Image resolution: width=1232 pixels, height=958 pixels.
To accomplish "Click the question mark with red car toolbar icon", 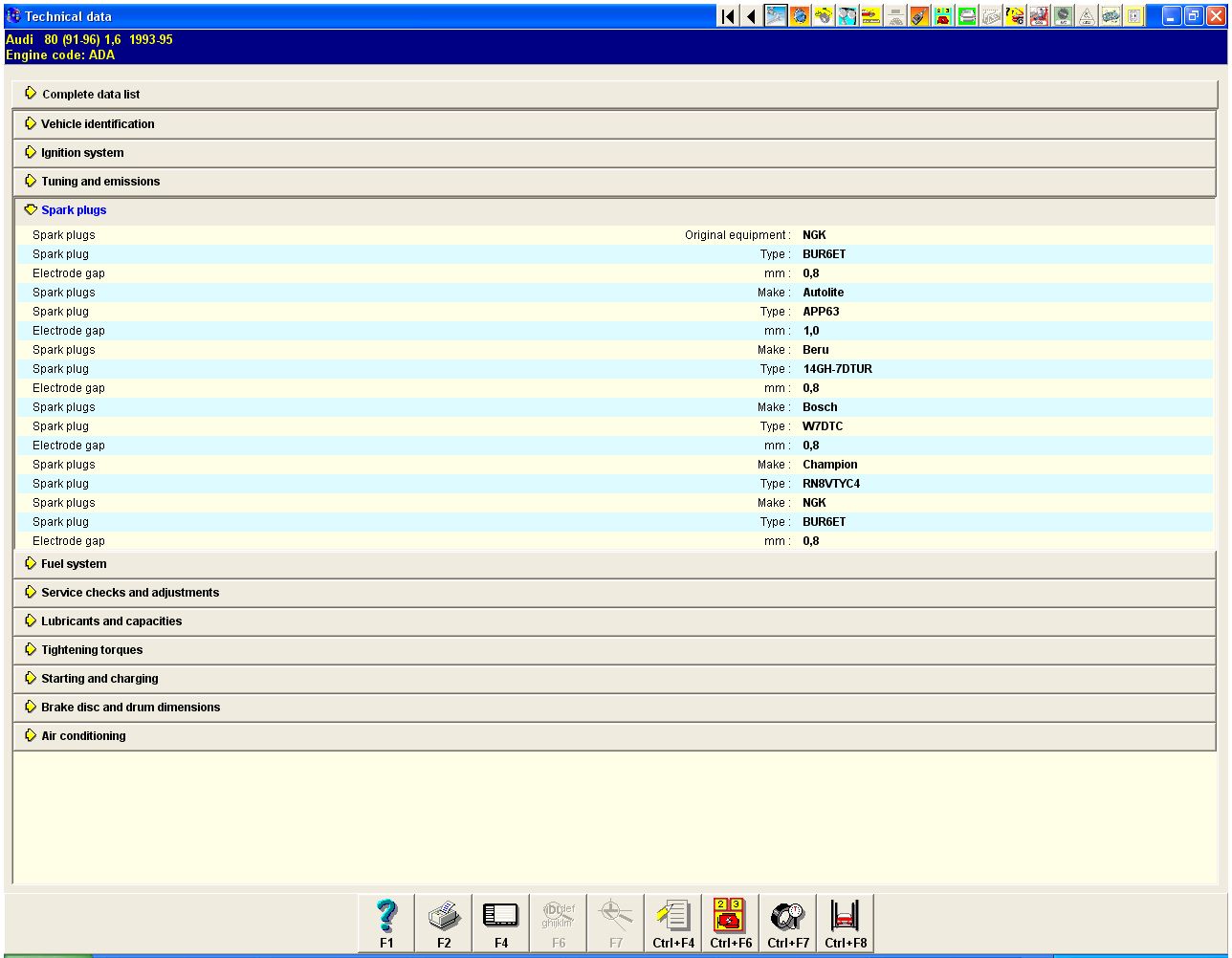I will [1015, 16].
